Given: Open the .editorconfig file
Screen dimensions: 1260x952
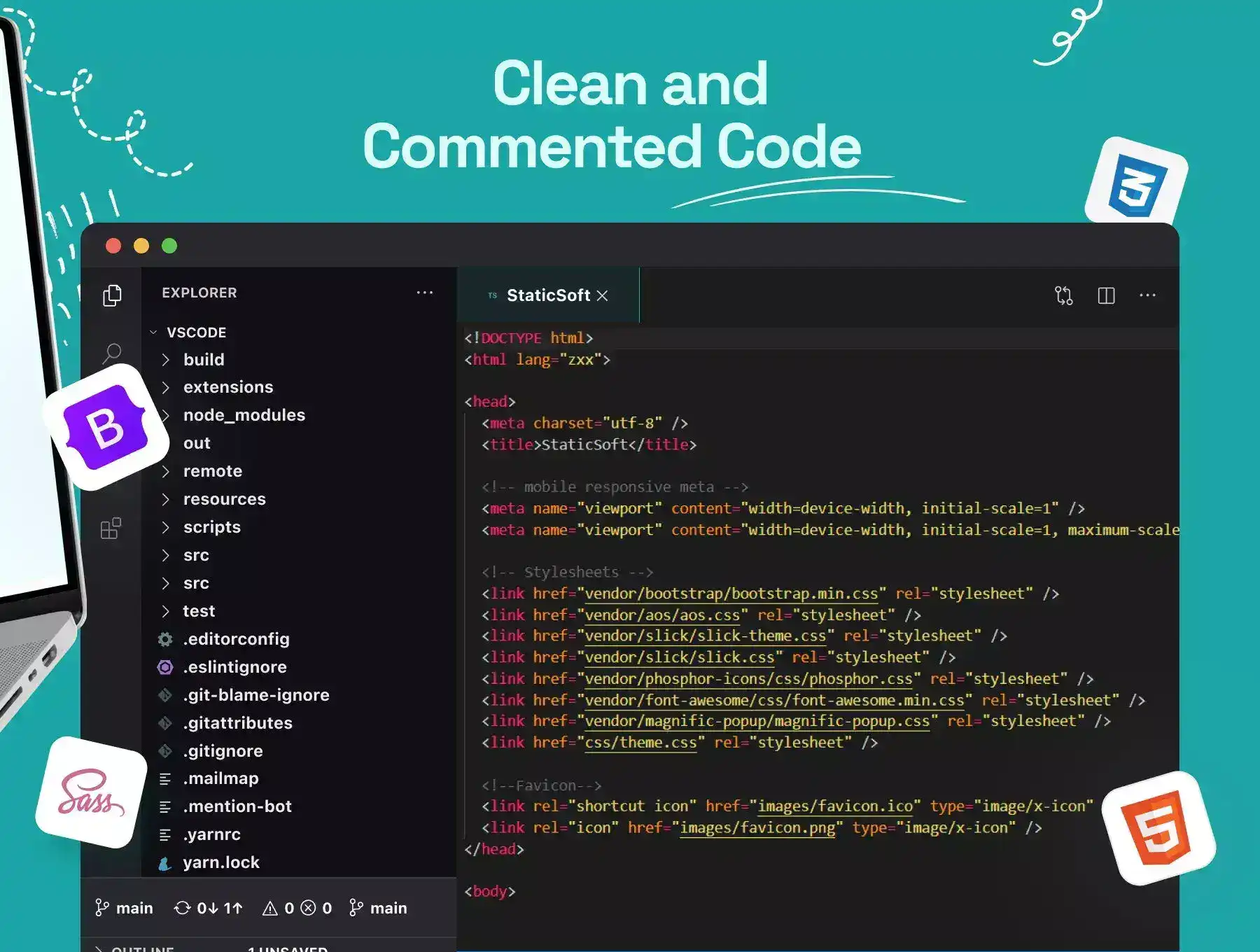Looking at the screenshot, I should point(236,639).
